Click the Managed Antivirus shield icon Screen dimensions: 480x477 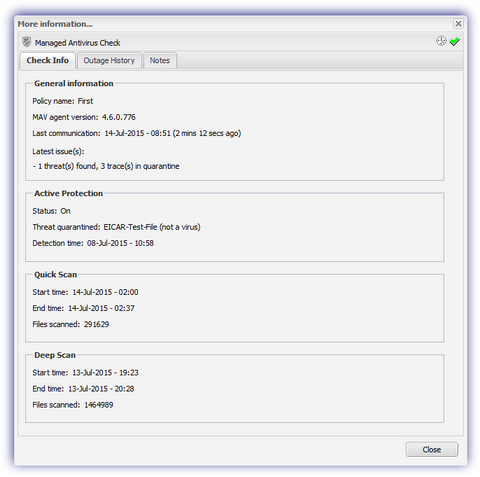(x=26, y=42)
